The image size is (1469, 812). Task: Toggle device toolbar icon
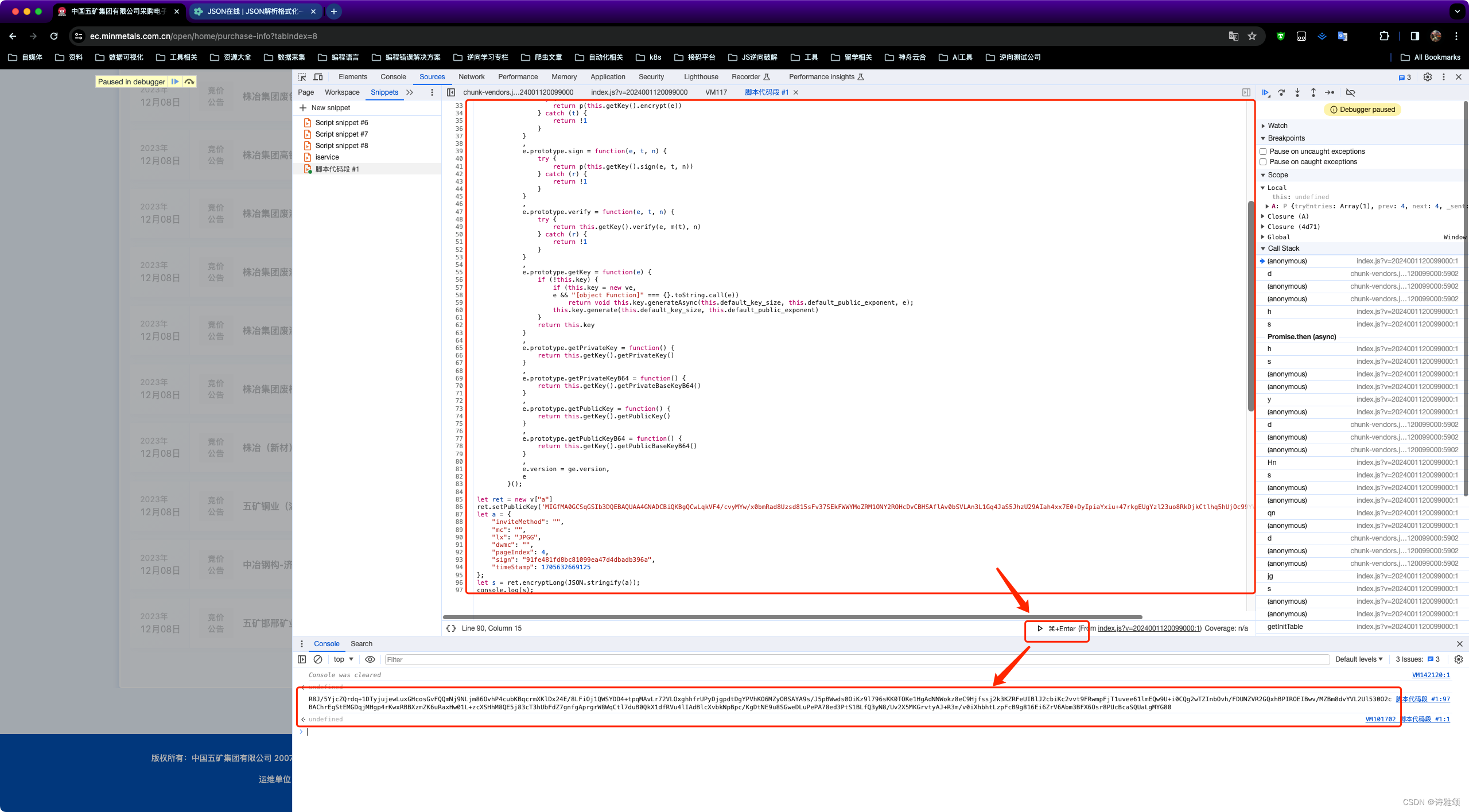[318, 77]
